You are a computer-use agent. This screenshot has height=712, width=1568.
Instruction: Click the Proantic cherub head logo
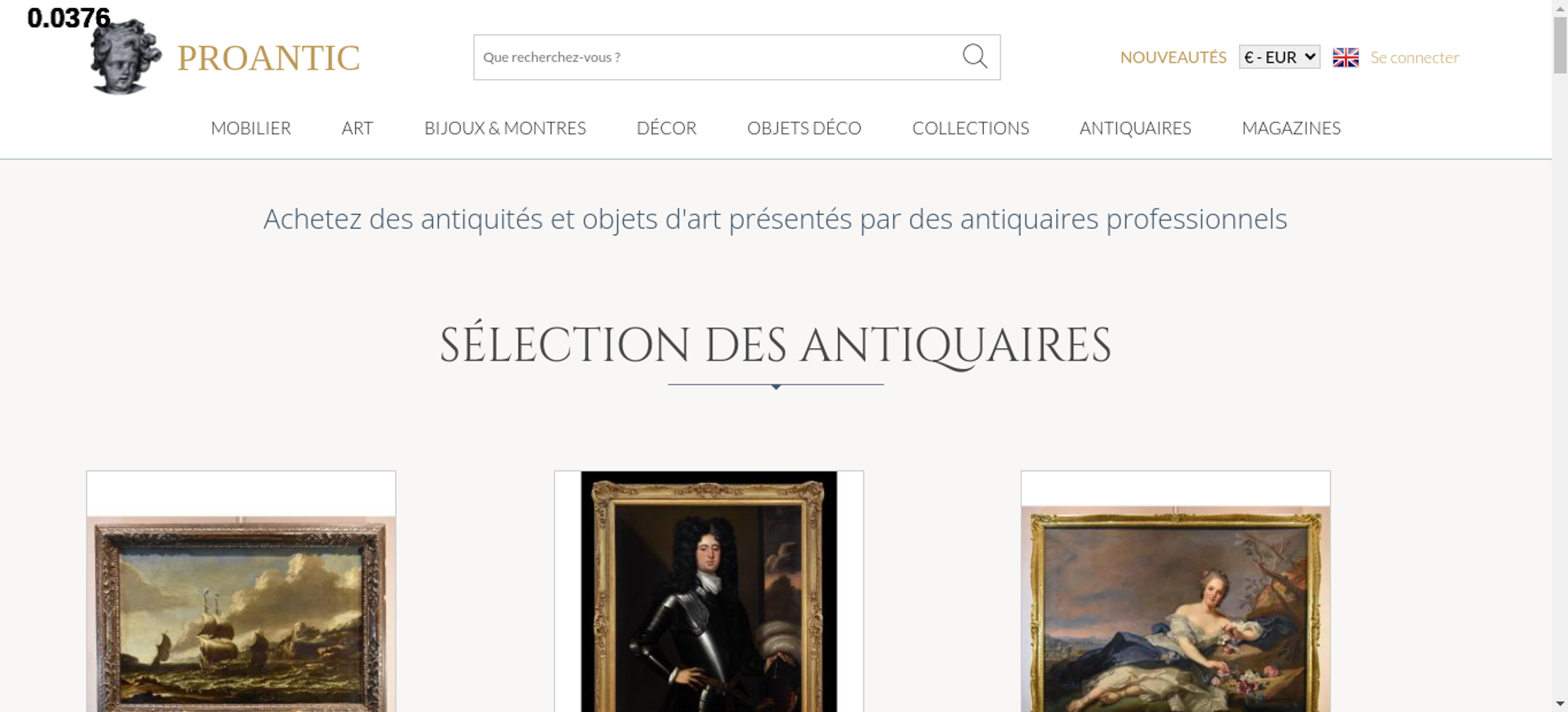coord(125,56)
